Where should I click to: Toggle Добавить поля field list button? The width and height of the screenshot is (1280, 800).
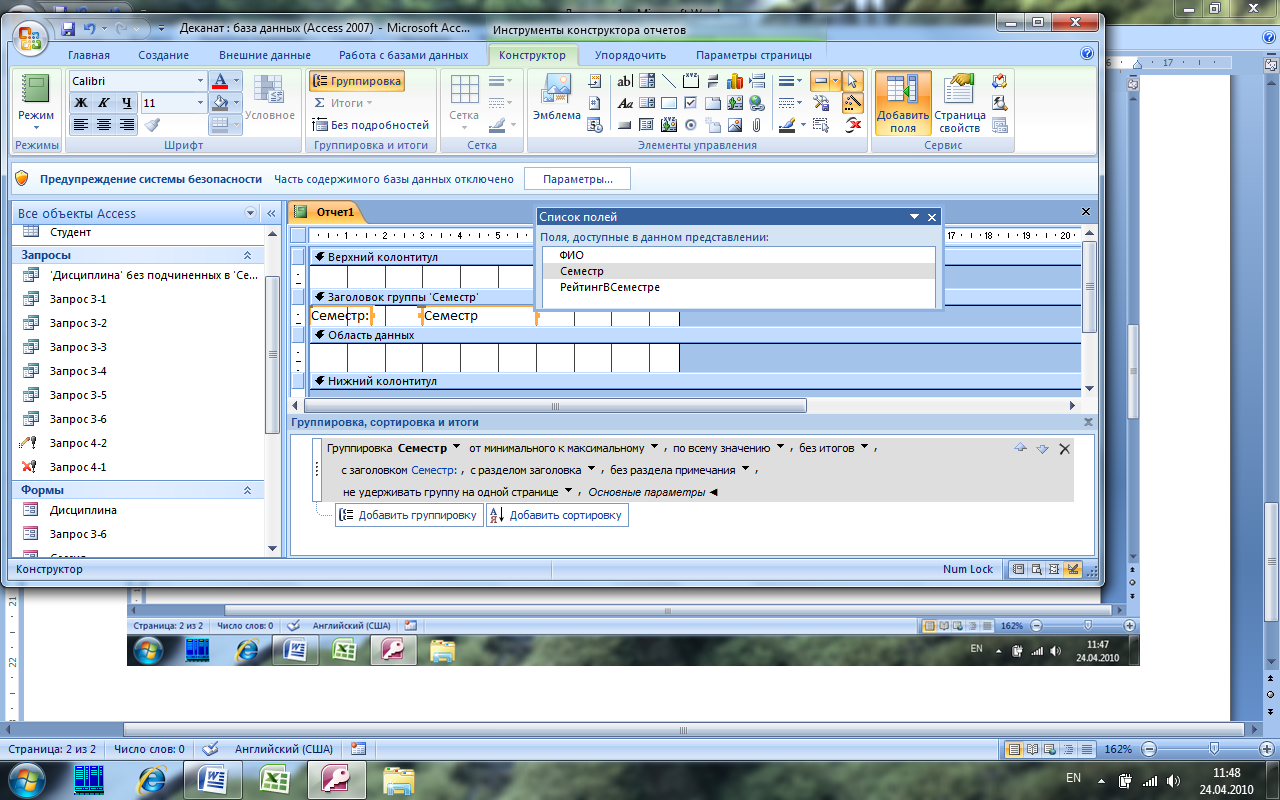pos(903,103)
